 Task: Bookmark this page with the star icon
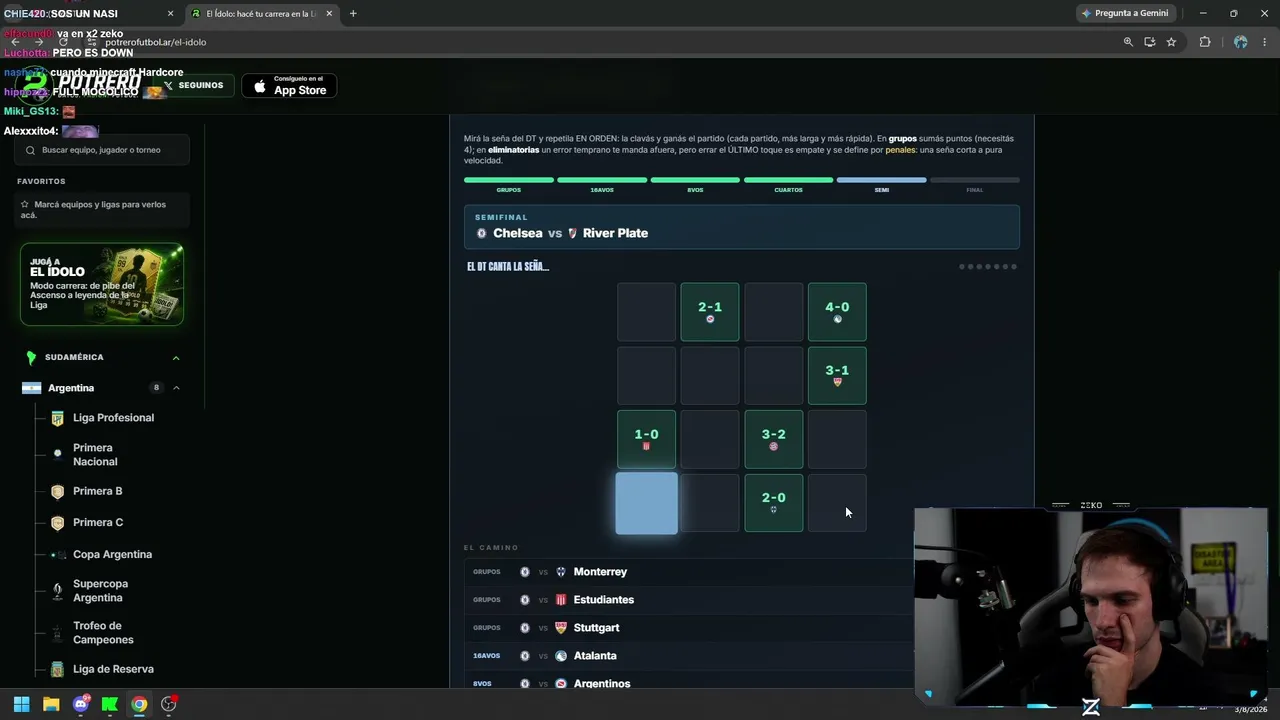(x=1171, y=42)
